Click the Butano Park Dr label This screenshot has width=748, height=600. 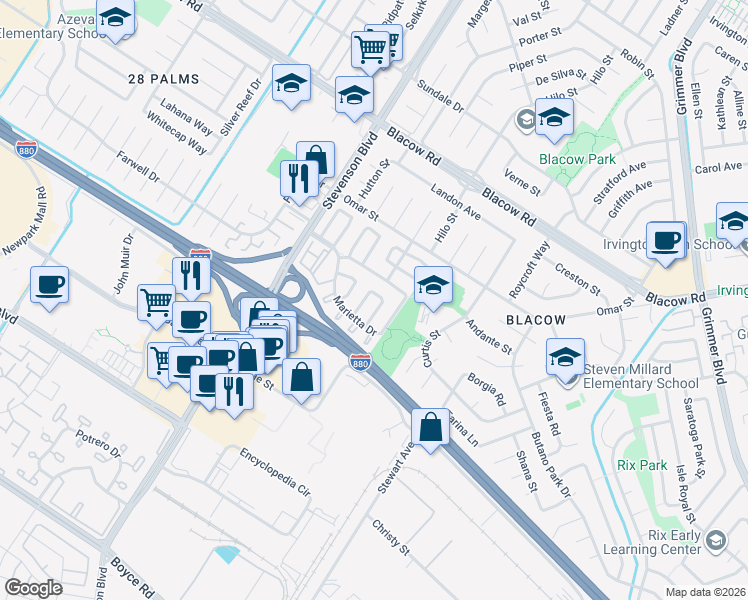pos(551,466)
